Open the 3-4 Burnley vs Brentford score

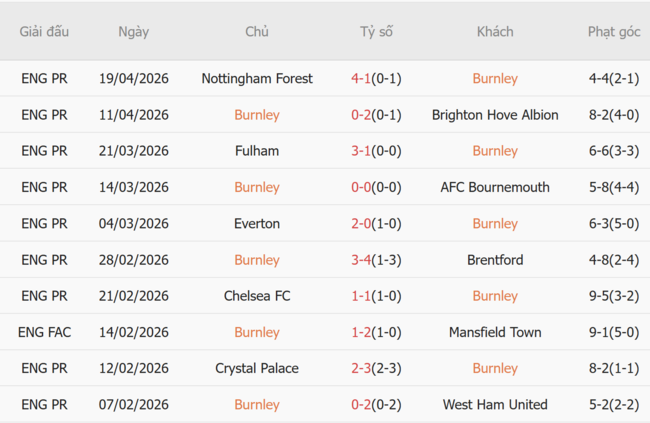[361, 260]
